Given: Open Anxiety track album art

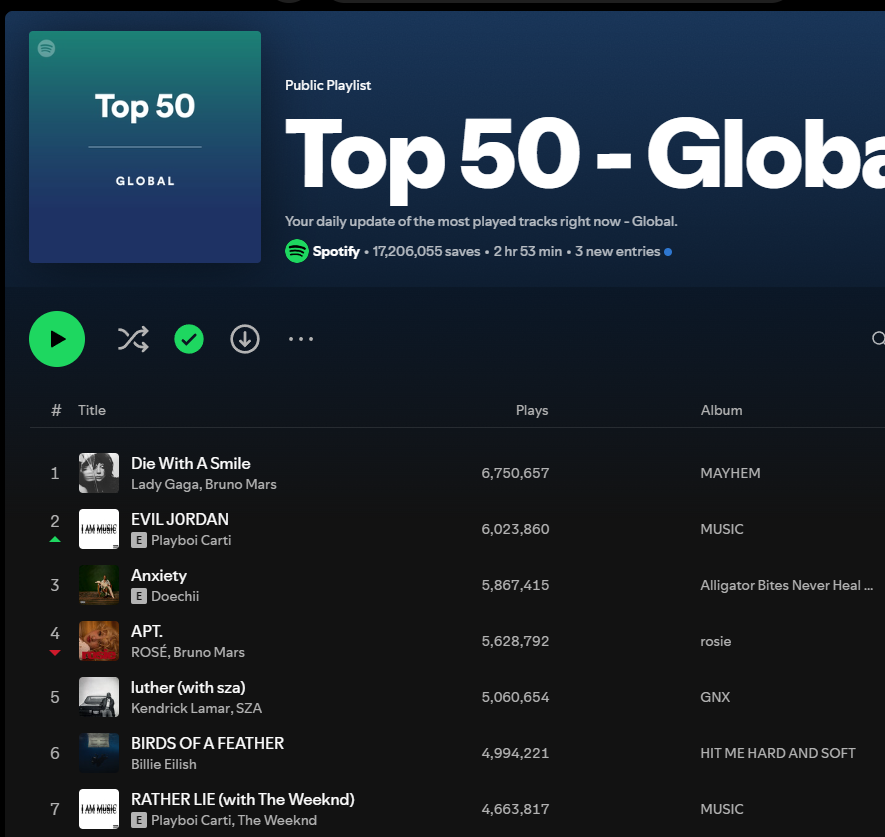Looking at the screenshot, I should (99, 585).
